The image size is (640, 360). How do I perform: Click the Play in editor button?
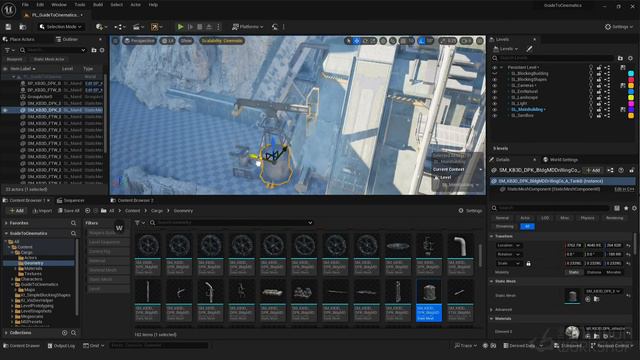[x=180, y=27]
